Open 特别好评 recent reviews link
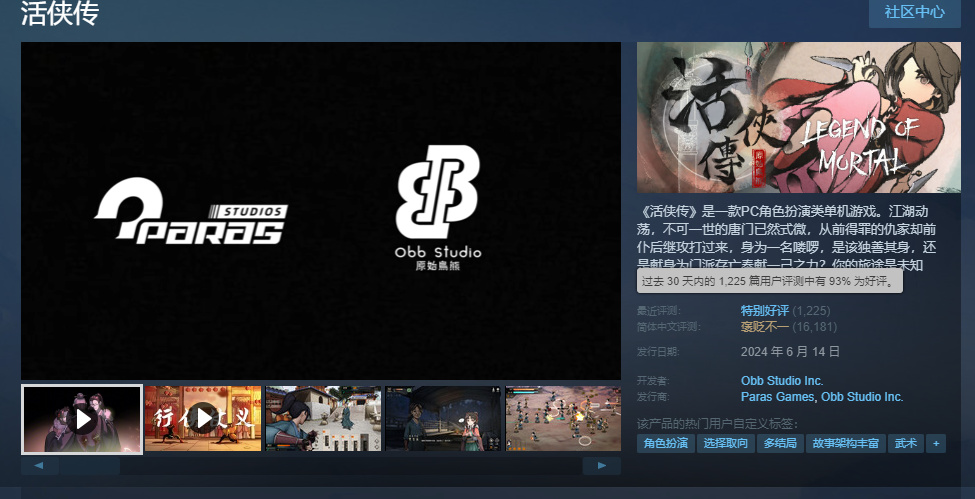The width and height of the screenshot is (975, 499). coord(764,310)
